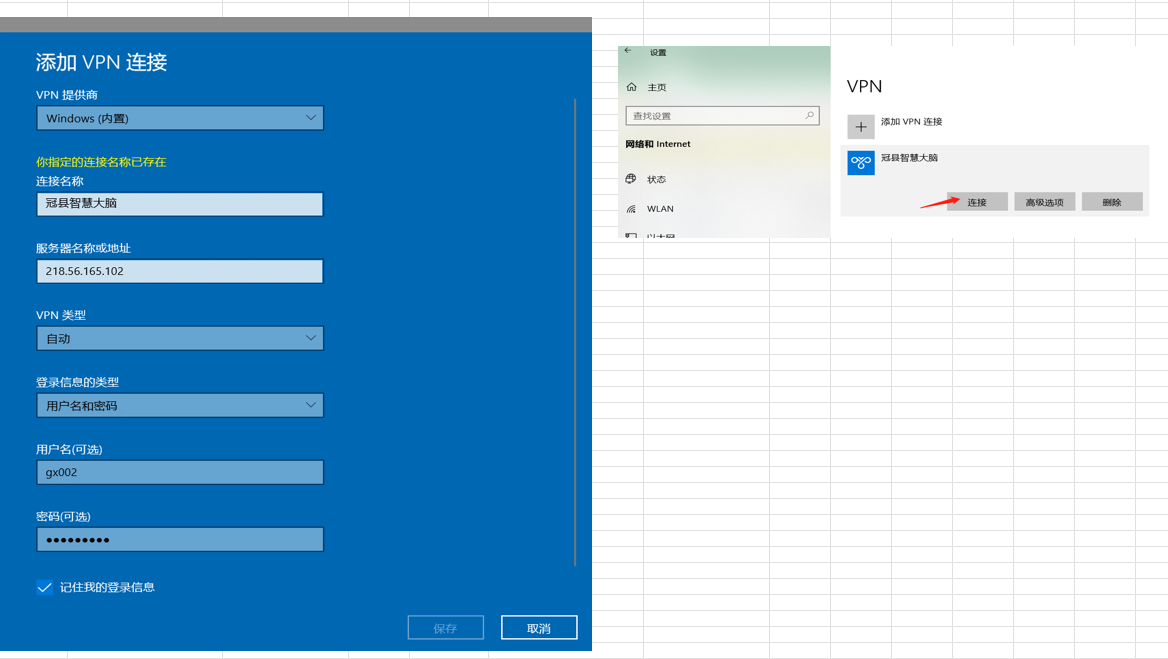Open the VPN 提供商 dropdown
The image size is (1168, 659).
180,118
